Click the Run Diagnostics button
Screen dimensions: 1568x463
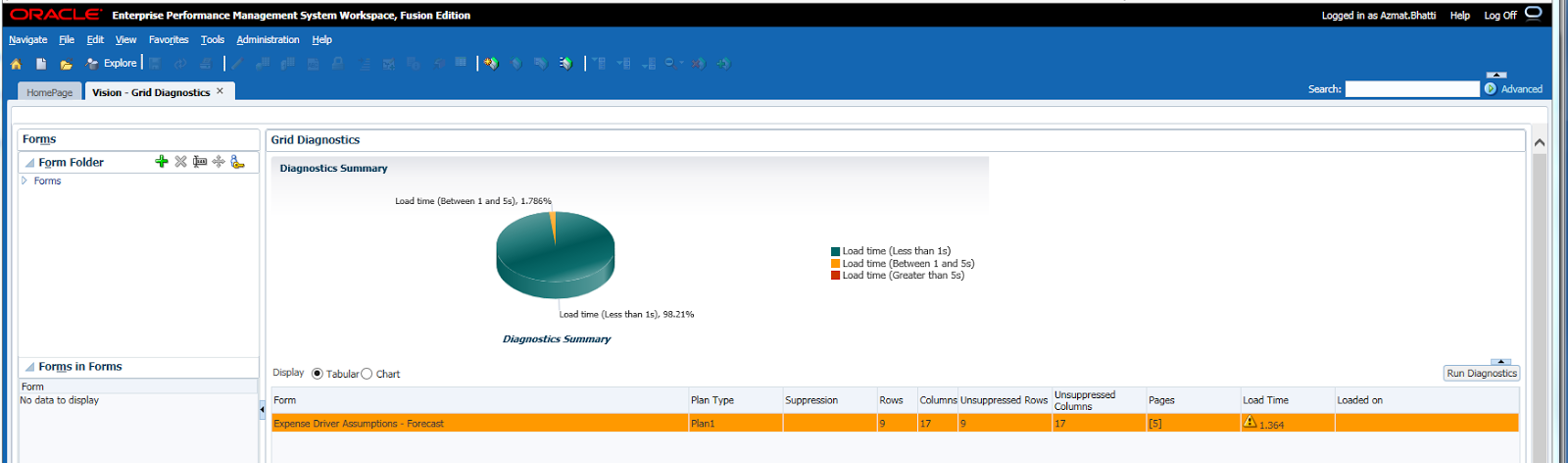1482,373
